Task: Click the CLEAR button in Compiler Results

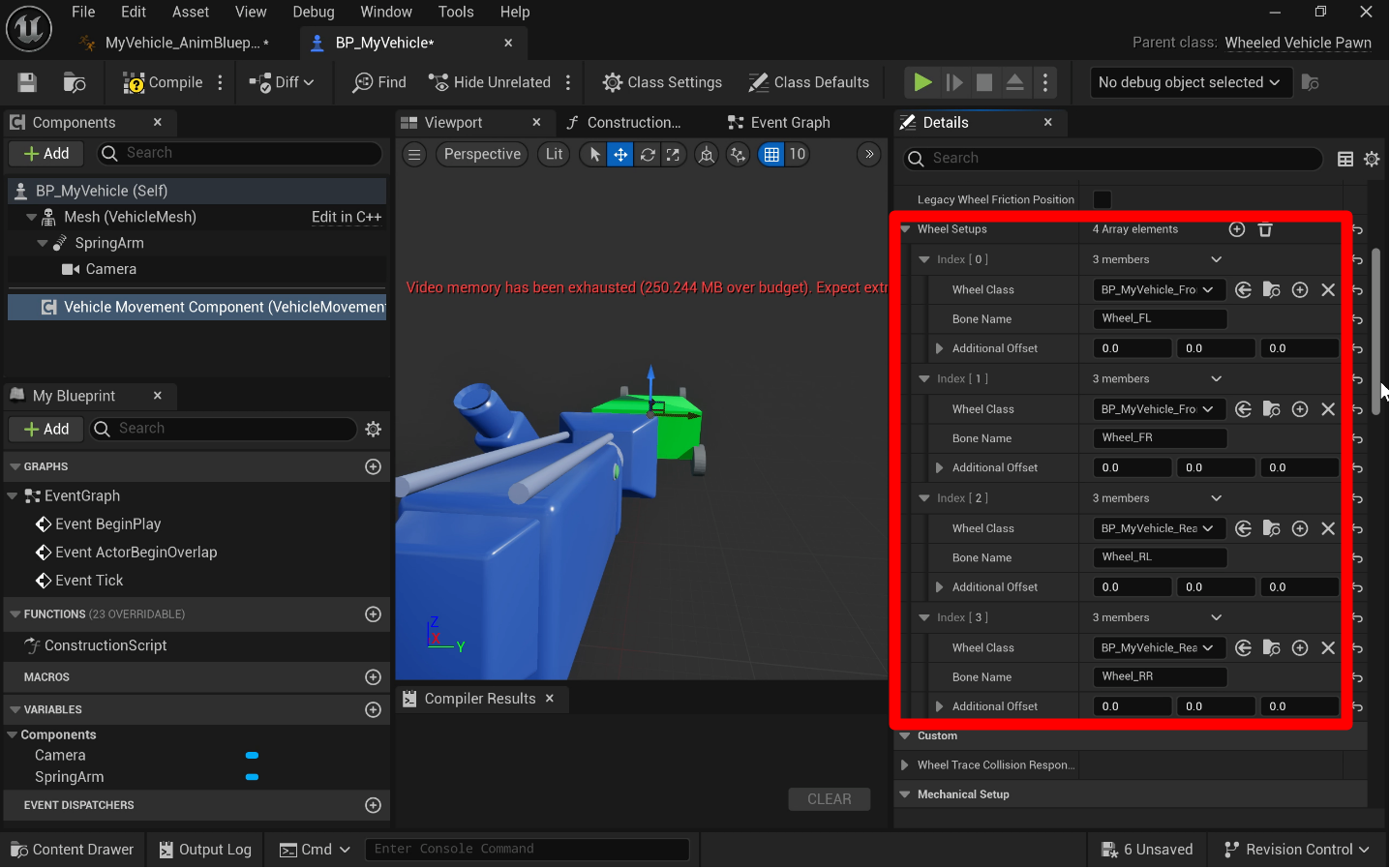Action: (x=830, y=799)
